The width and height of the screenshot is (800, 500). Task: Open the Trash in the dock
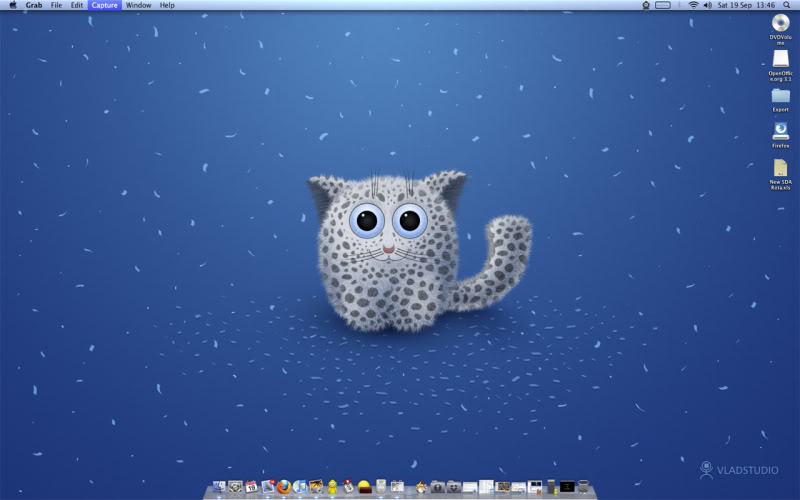583,487
